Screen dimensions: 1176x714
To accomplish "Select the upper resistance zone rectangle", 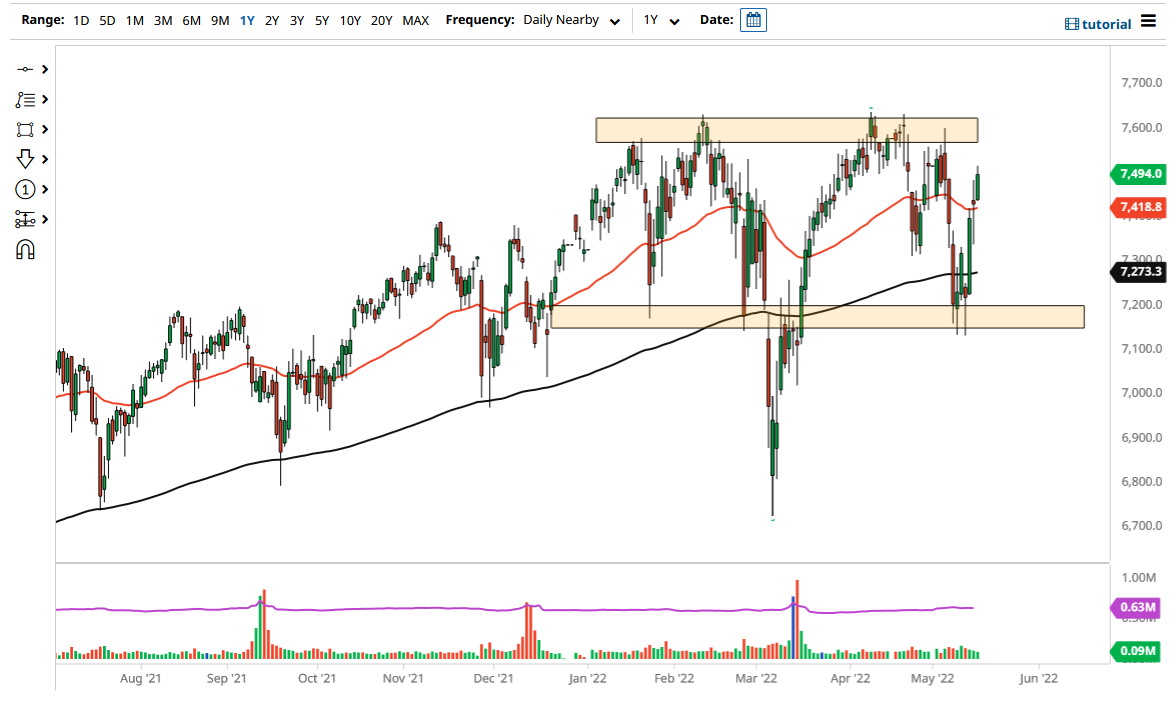I will tap(787, 130).
